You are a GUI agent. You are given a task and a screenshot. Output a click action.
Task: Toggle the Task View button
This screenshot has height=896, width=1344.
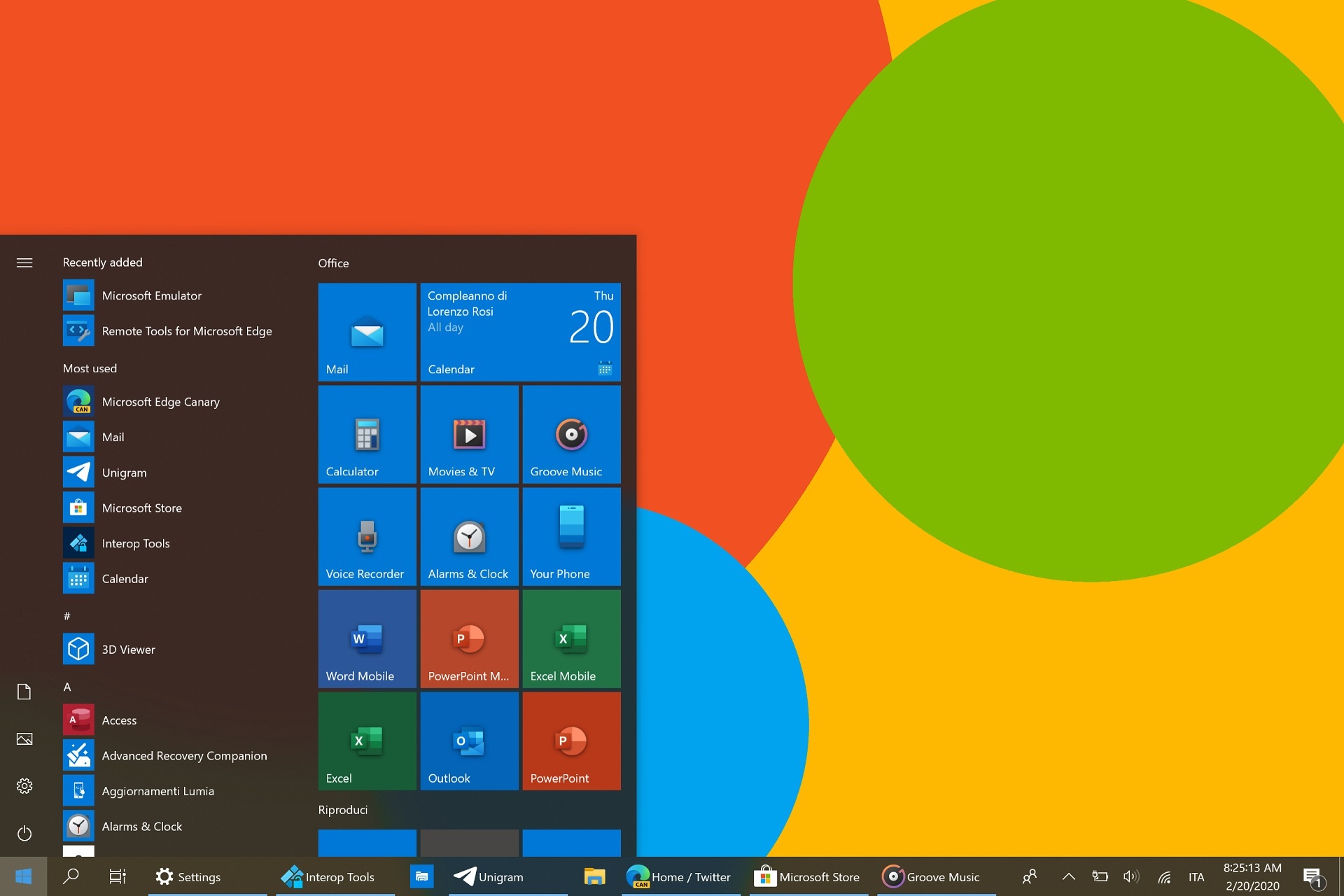(x=116, y=876)
